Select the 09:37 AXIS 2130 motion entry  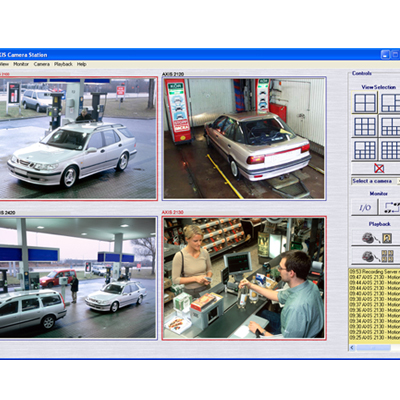click(x=375, y=305)
